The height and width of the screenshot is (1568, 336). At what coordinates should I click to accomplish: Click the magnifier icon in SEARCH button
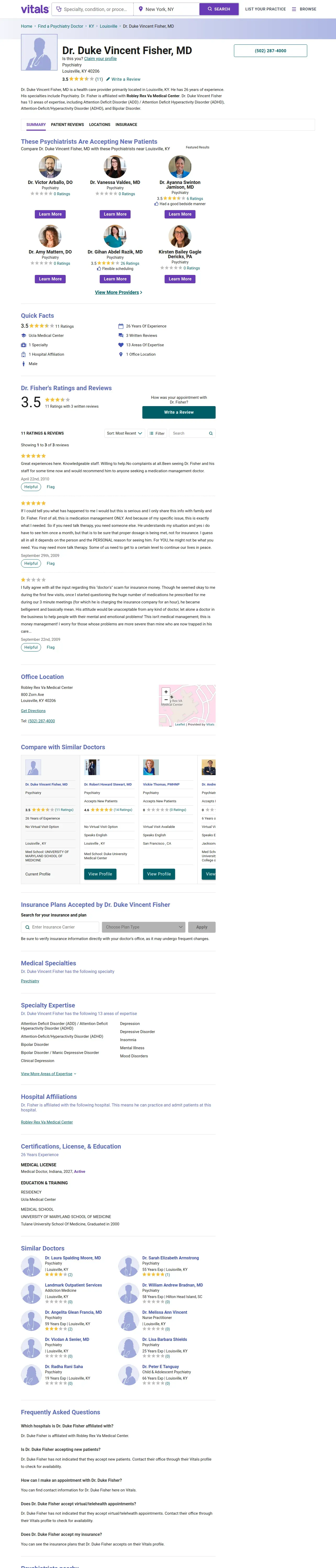tap(210, 9)
